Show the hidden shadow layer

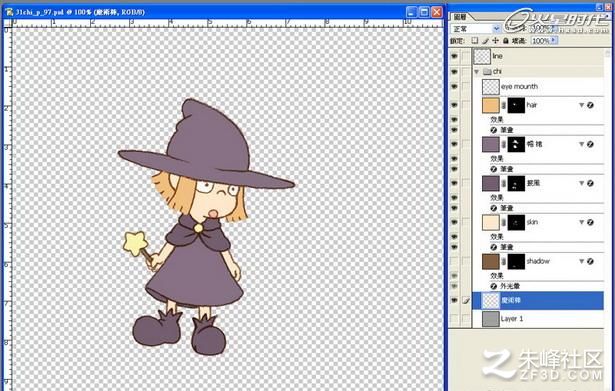(x=454, y=262)
